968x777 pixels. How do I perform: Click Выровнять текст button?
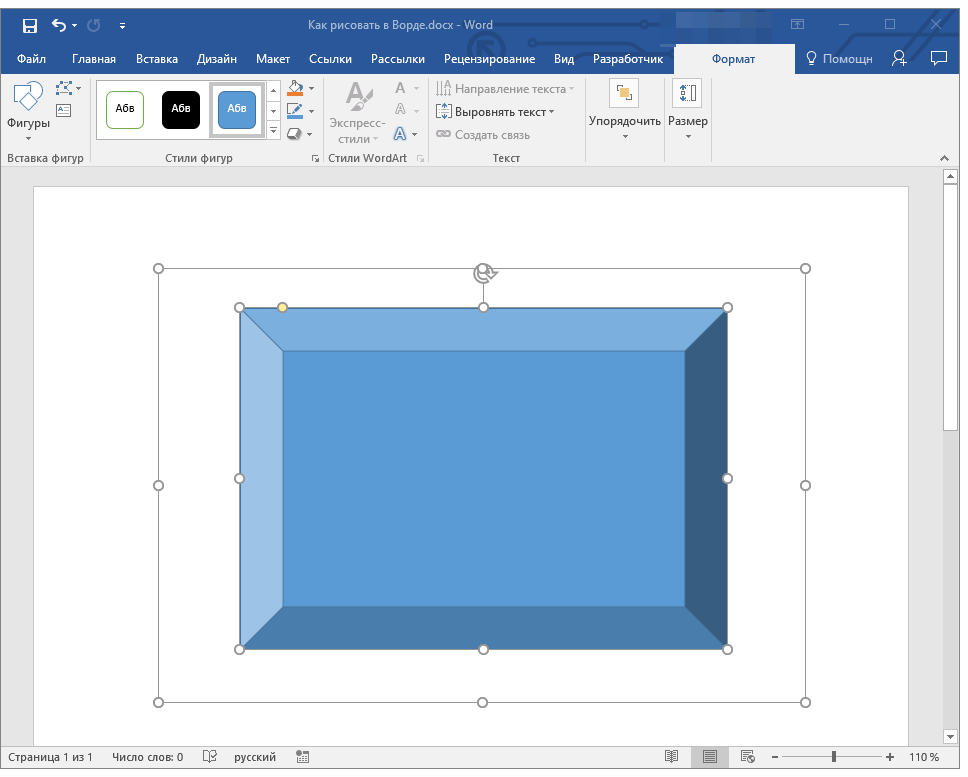point(495,112)
